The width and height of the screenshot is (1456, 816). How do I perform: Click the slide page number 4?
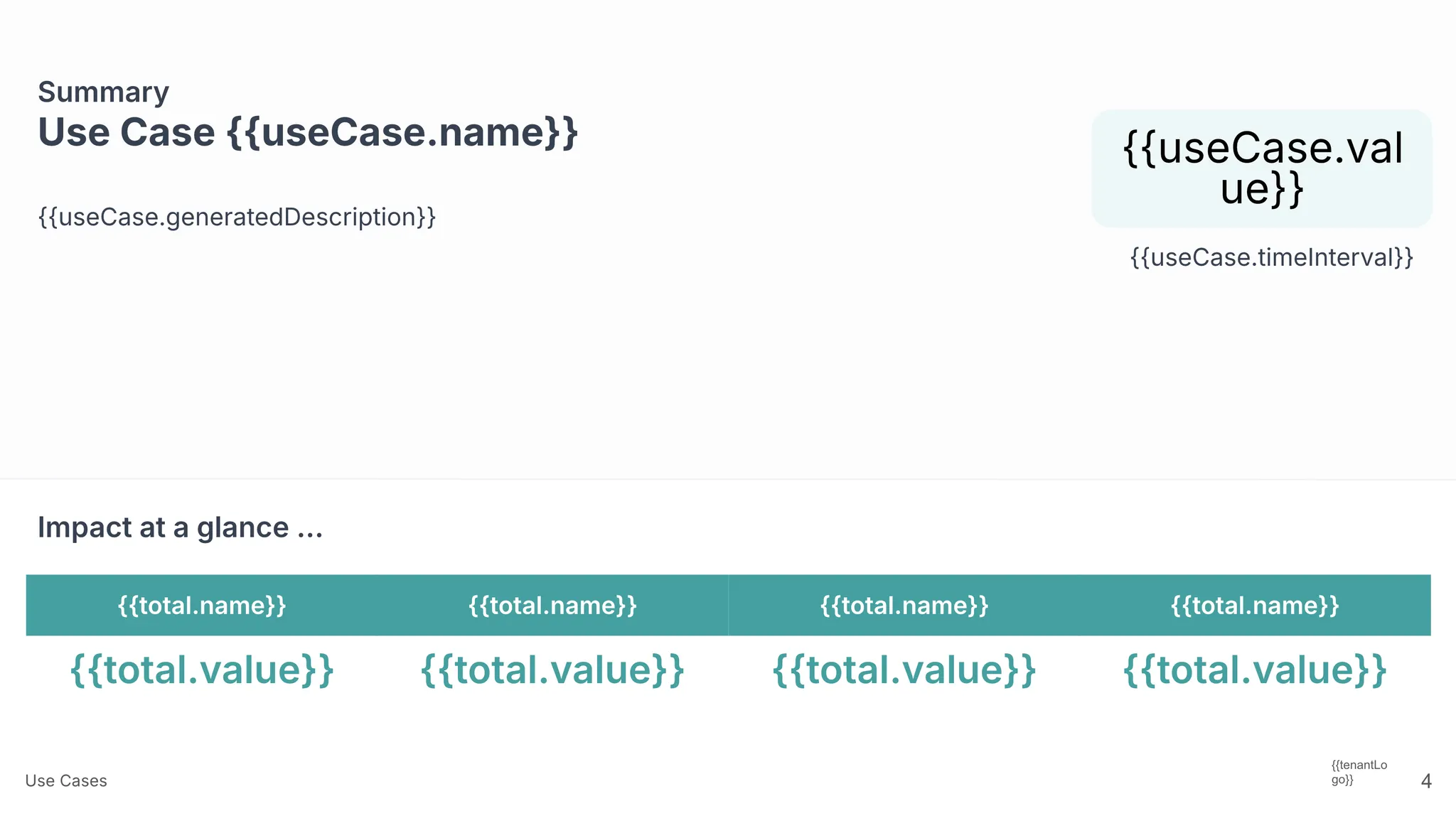[1425, 781]
